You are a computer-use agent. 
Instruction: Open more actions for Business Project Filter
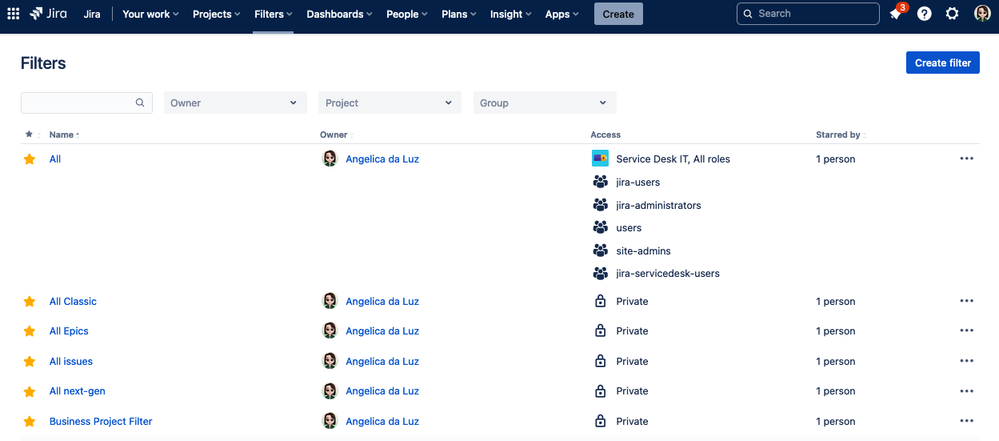click(x=967, y=421)
